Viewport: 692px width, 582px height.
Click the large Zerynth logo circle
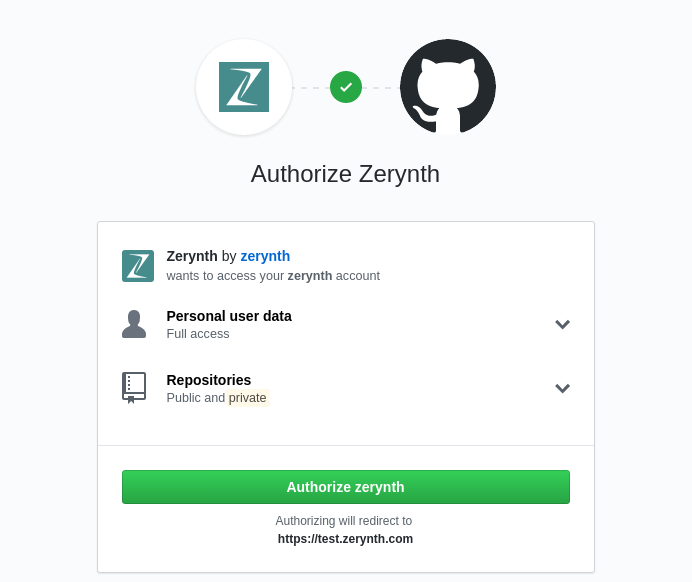(x=244, y=87)
